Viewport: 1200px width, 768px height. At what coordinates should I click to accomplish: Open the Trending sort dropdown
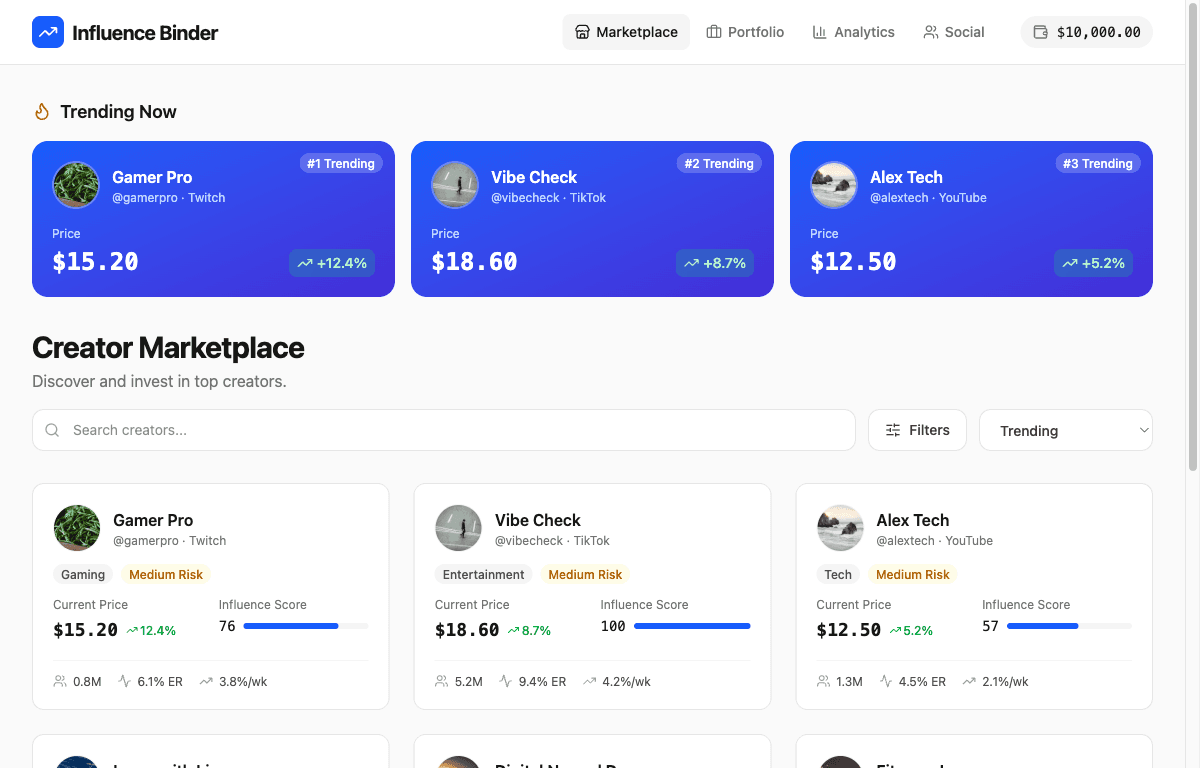point(1065,430)
